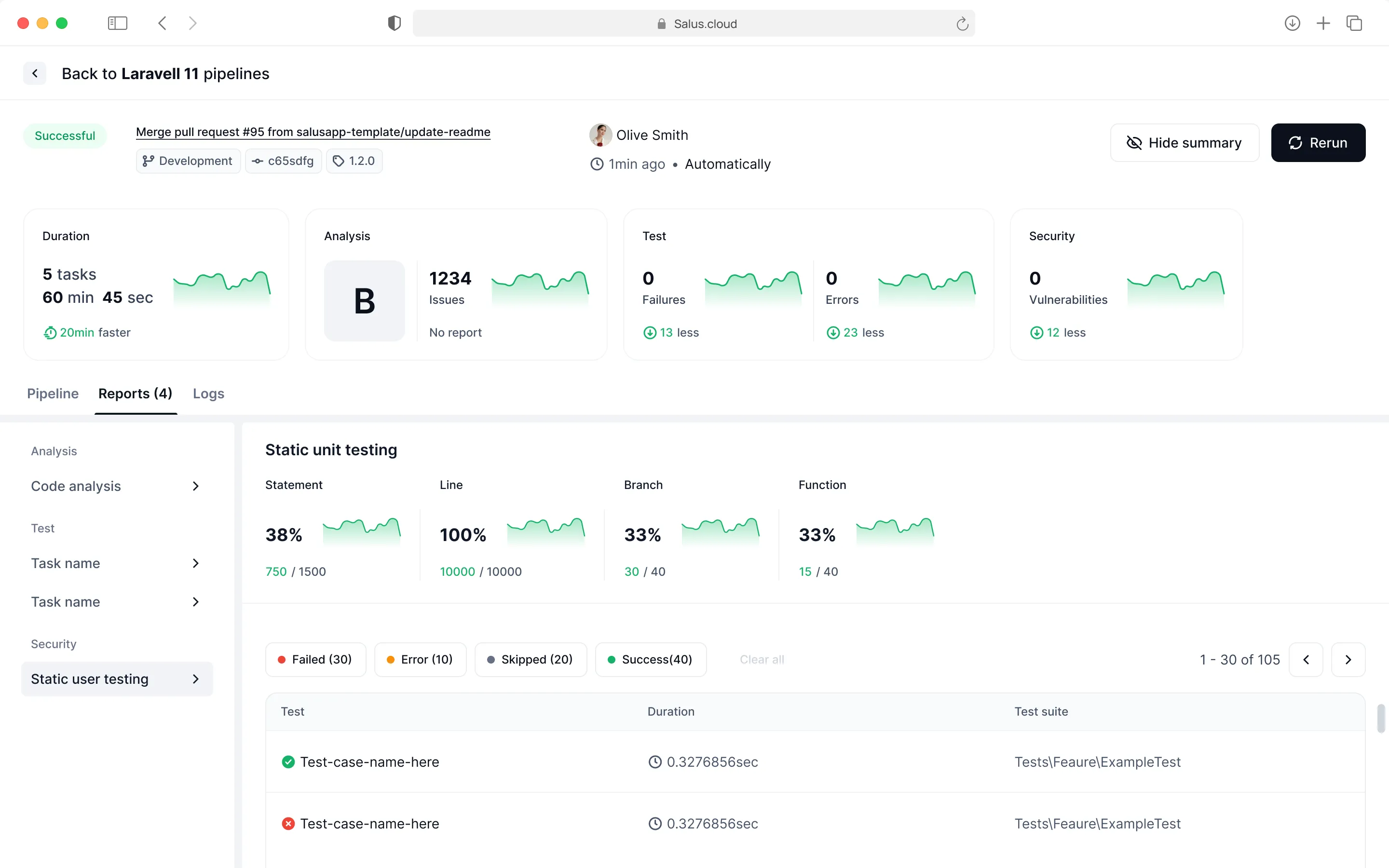Expand Static user testing item
1389x868 pixels.
coord(117,679)
